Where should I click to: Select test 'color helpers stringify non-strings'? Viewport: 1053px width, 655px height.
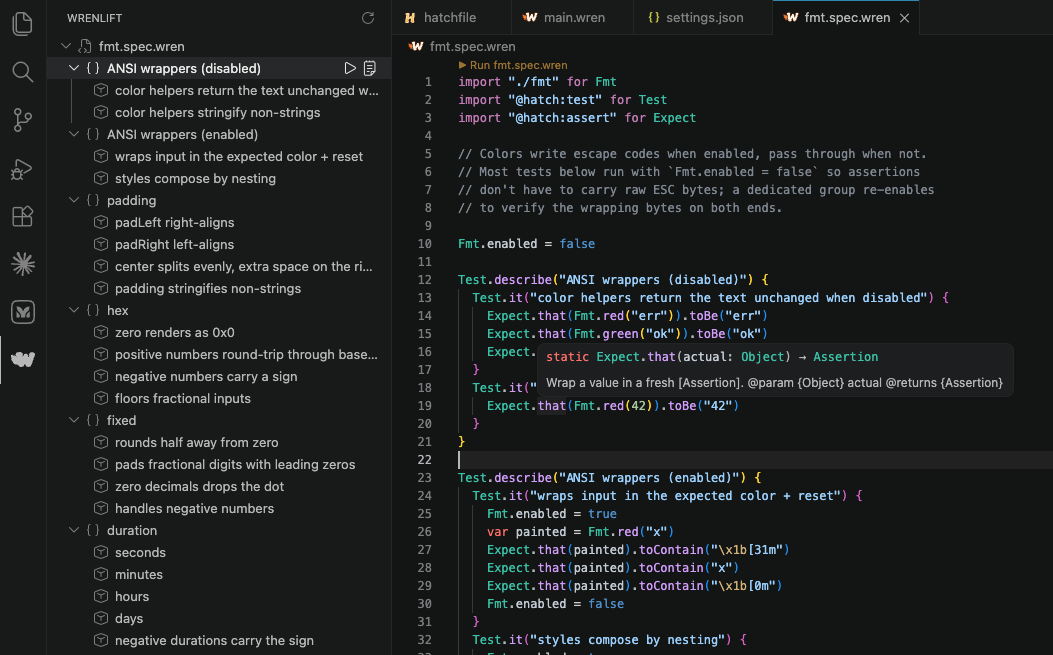219,112
